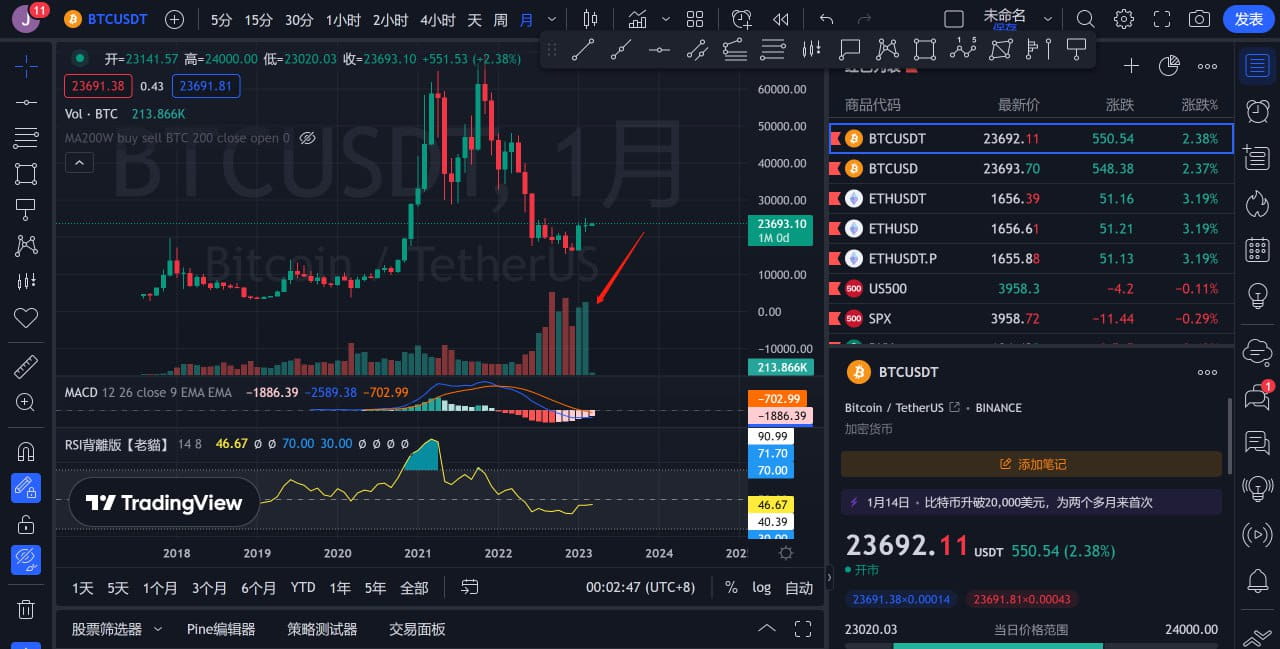Toggle hide all drawings eye icon

[x=26, y=560]
